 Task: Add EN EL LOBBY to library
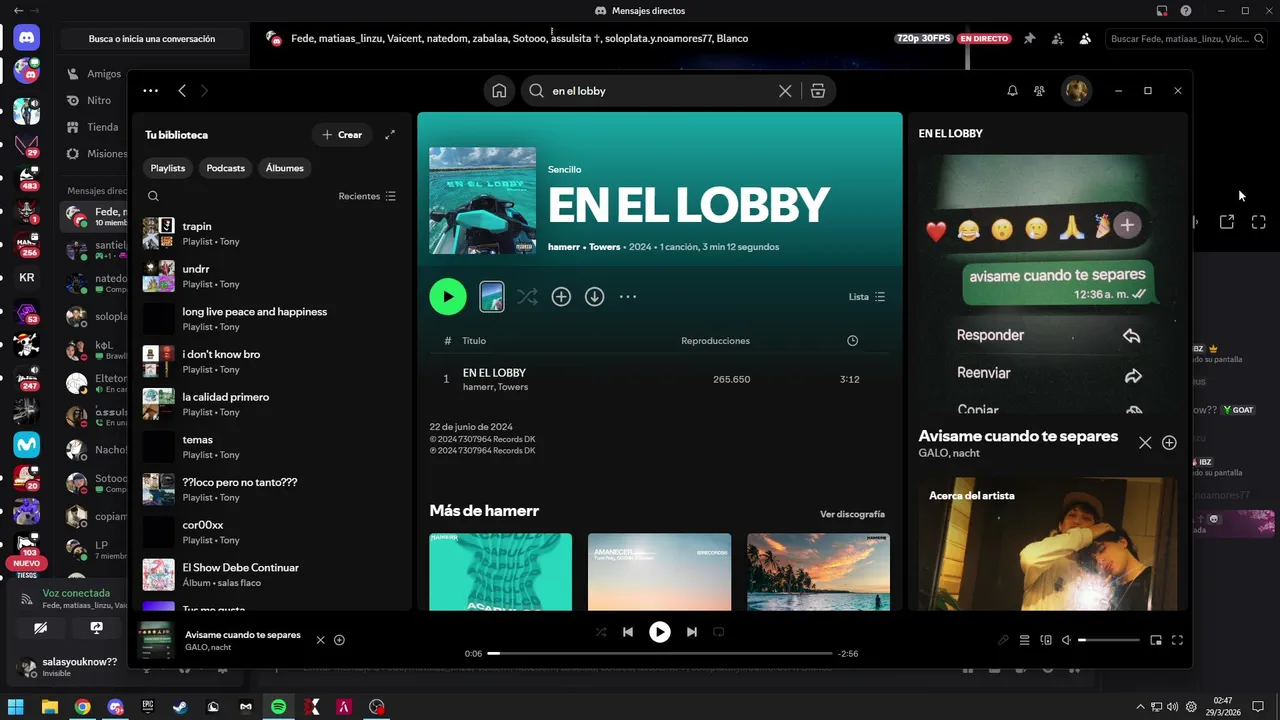pos(561,297)
